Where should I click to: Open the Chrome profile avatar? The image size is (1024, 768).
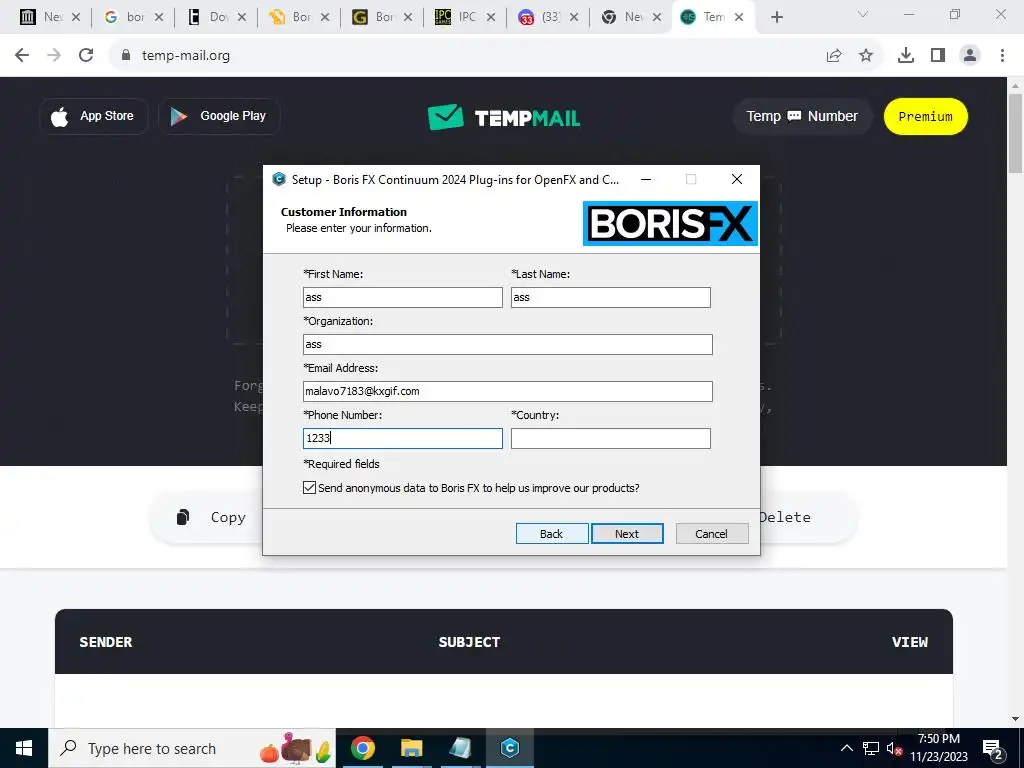tap(970, 56)
